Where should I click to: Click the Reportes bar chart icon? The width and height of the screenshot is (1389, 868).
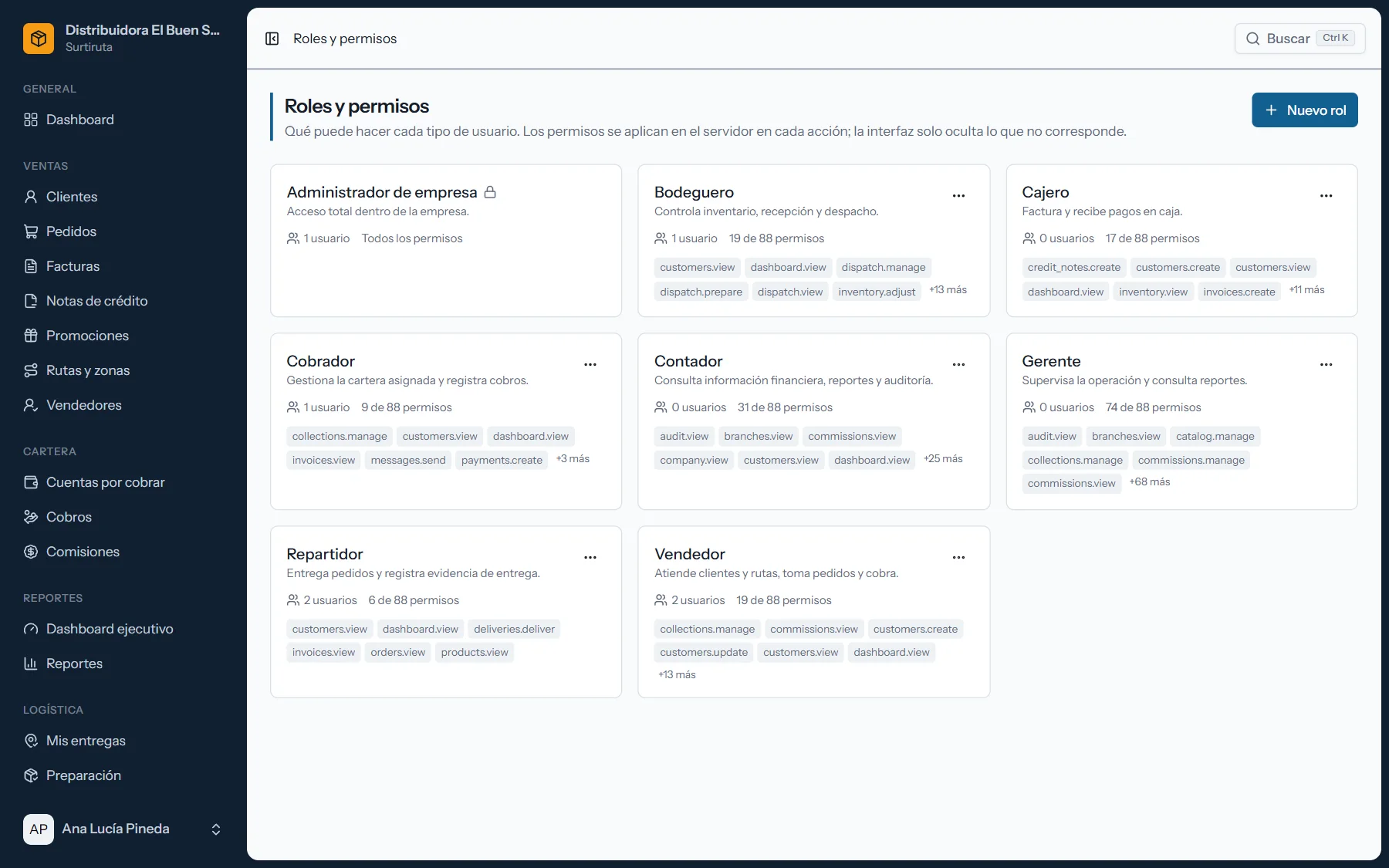[31, 664]
